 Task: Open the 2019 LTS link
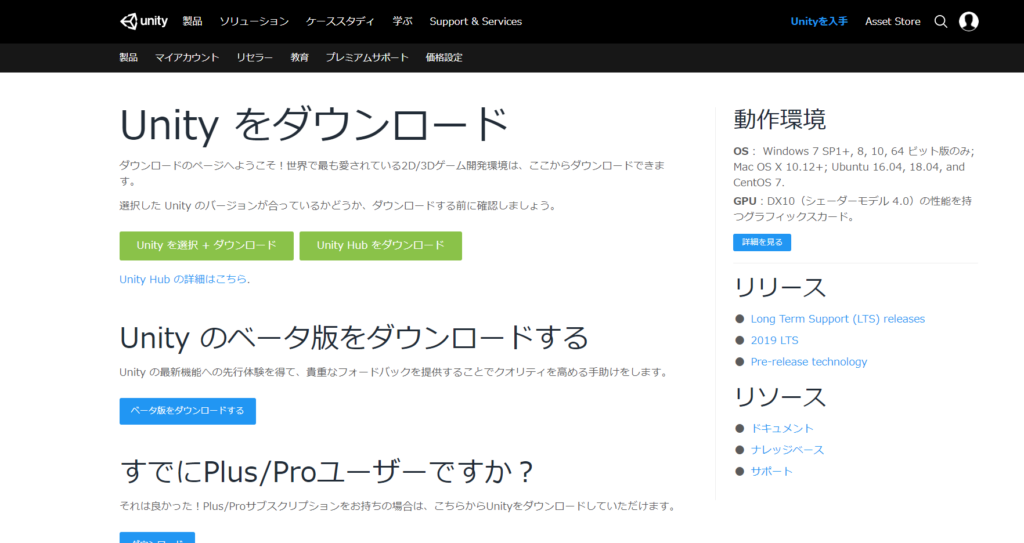(x=775, y=340)
